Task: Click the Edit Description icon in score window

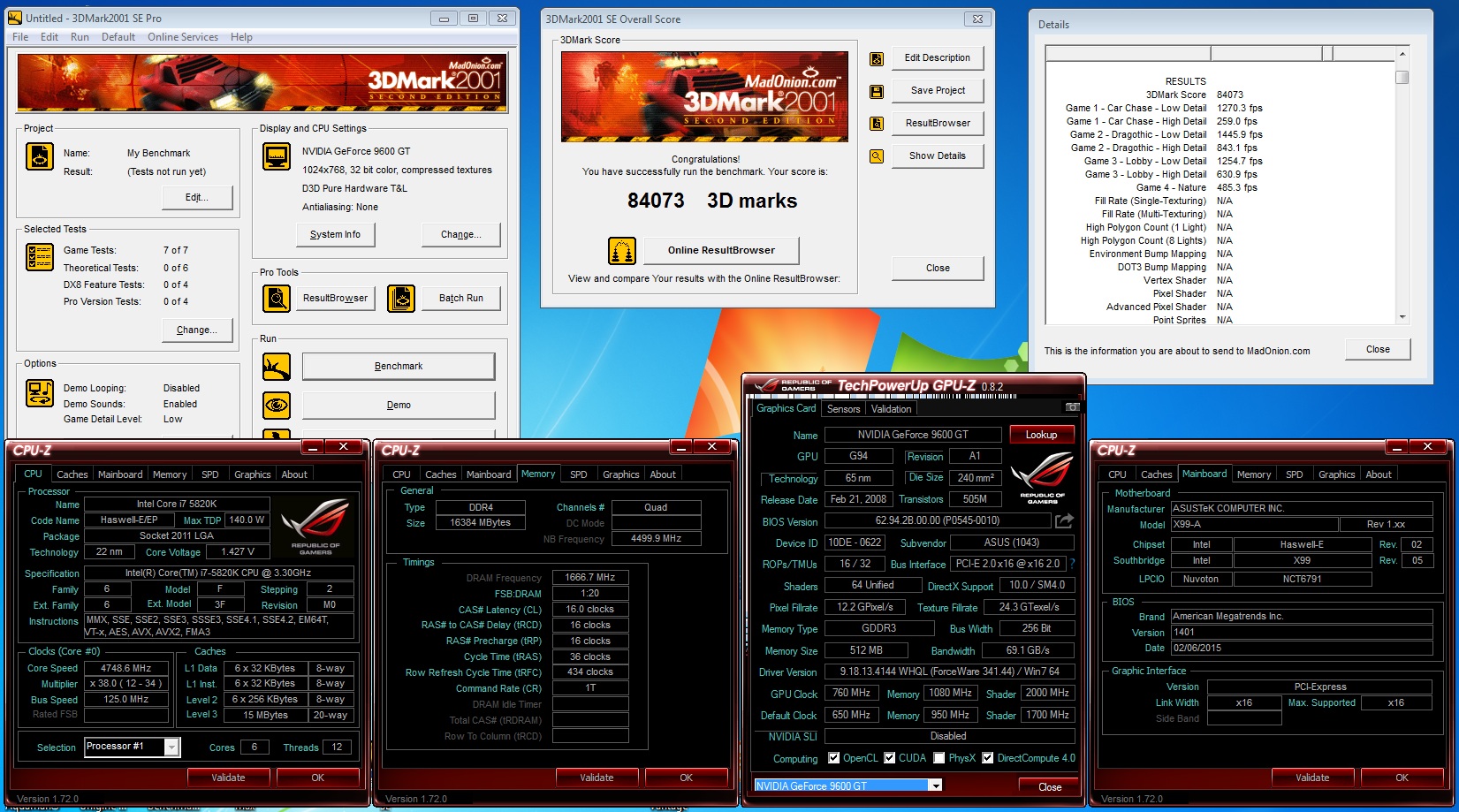Action: pos(877,58)
